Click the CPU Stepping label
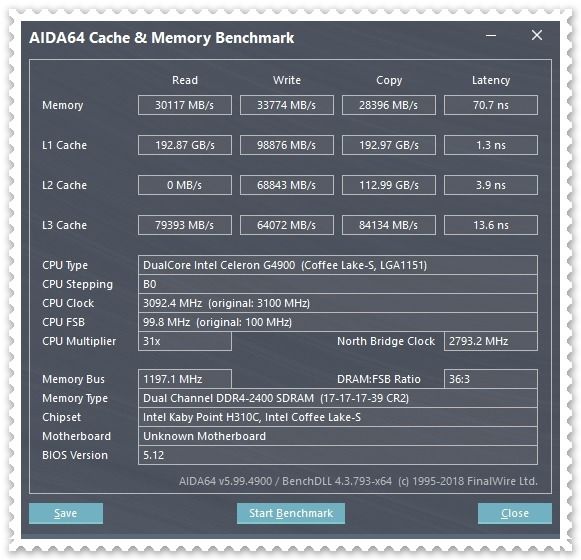 (77, 284)
